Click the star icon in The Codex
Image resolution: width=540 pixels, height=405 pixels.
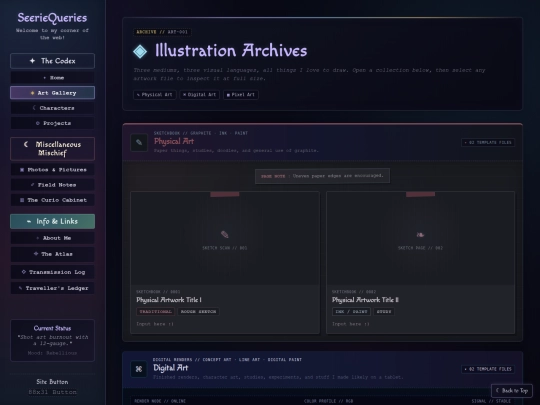(32, 61)
